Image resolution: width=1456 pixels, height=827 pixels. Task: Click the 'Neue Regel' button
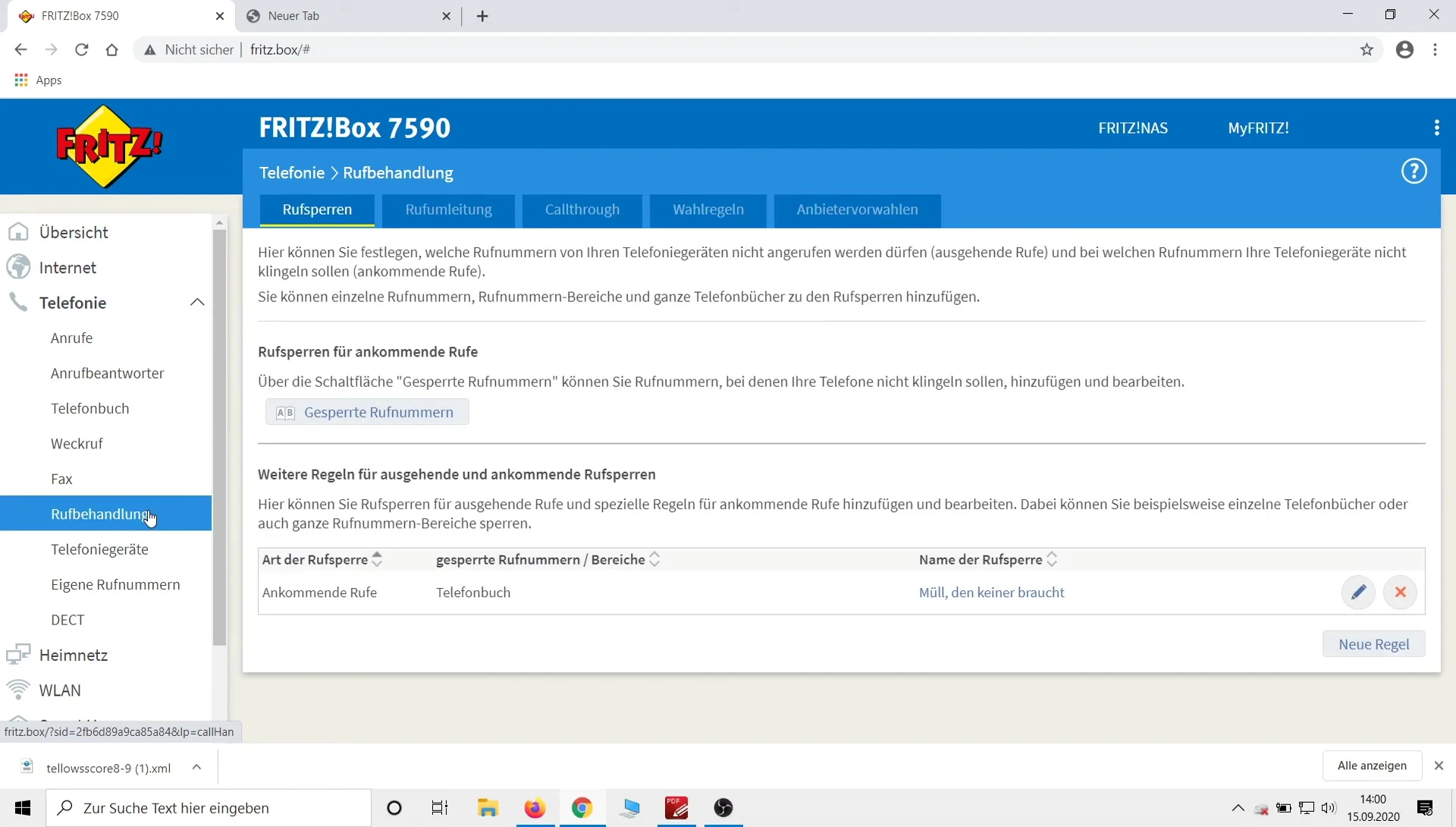[x=1373, y=644]
